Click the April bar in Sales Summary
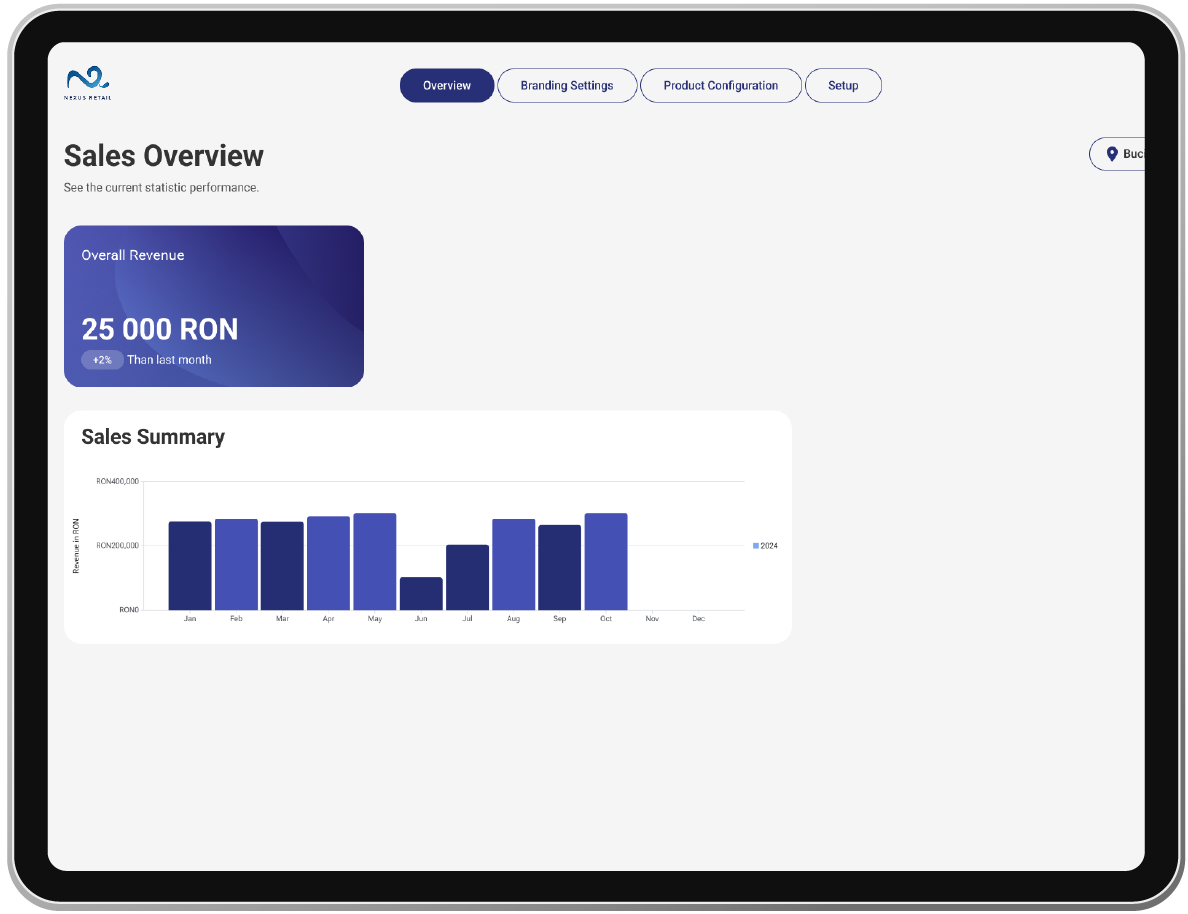The image size is (1188, 914). coord(328,563)
